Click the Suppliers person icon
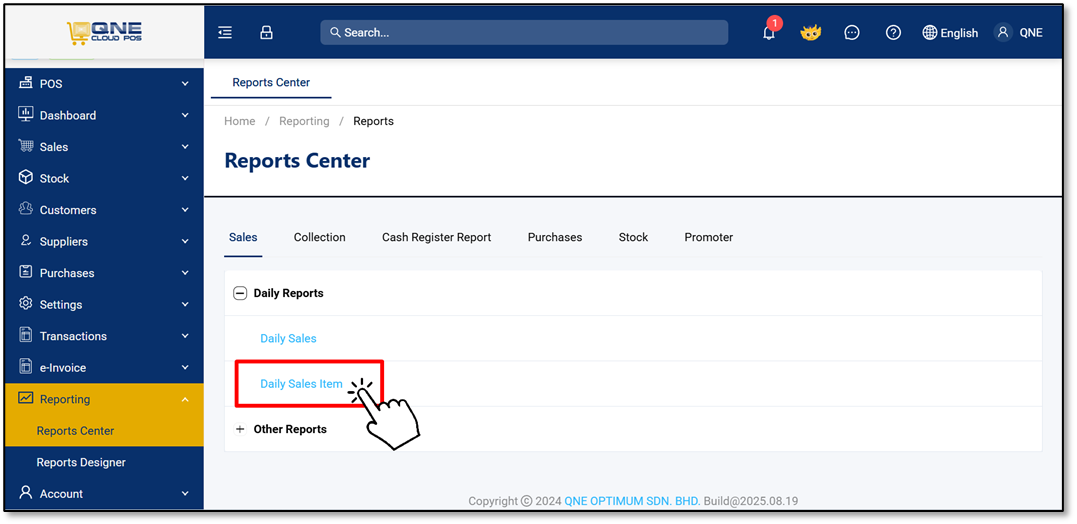 [25, 241]
